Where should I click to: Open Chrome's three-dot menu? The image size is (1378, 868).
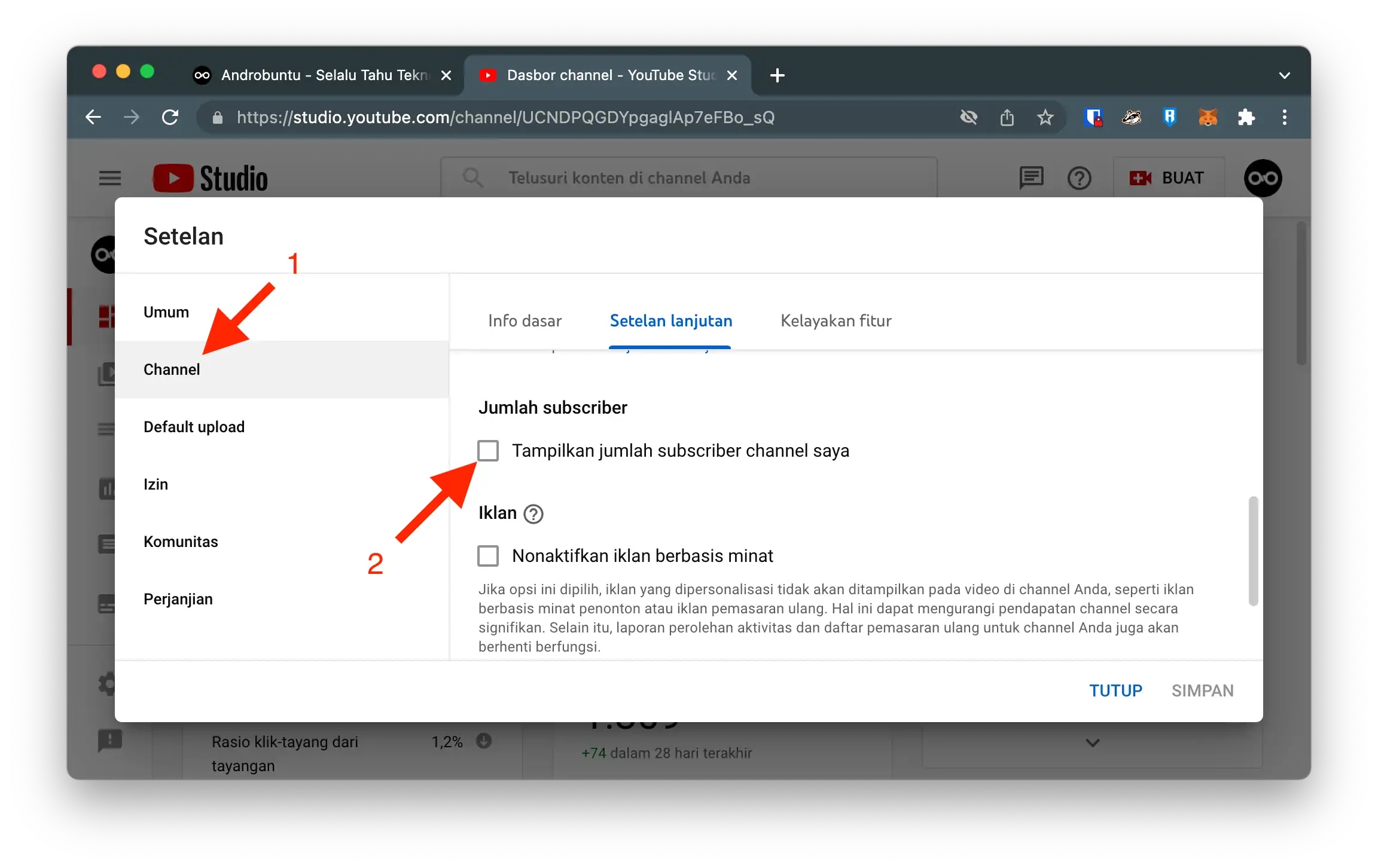[1284, 117]
